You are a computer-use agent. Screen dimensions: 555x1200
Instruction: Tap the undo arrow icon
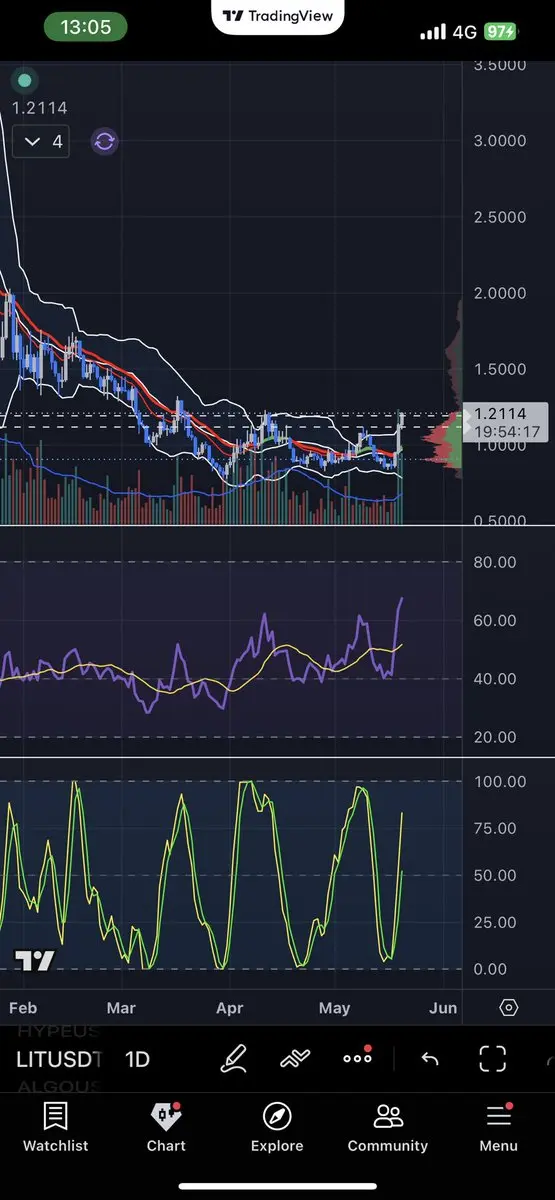(430, 1058)
